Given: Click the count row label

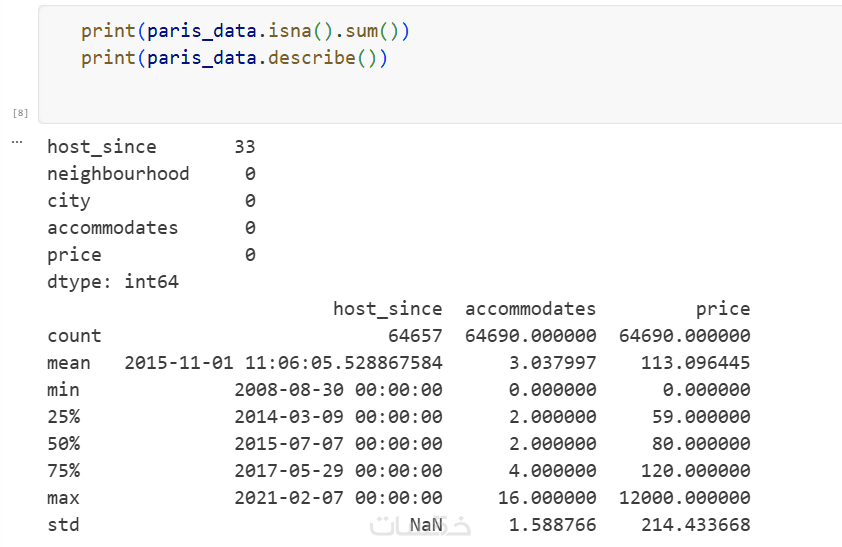Looking at the screenshot, I should click(x=74, y=336).
